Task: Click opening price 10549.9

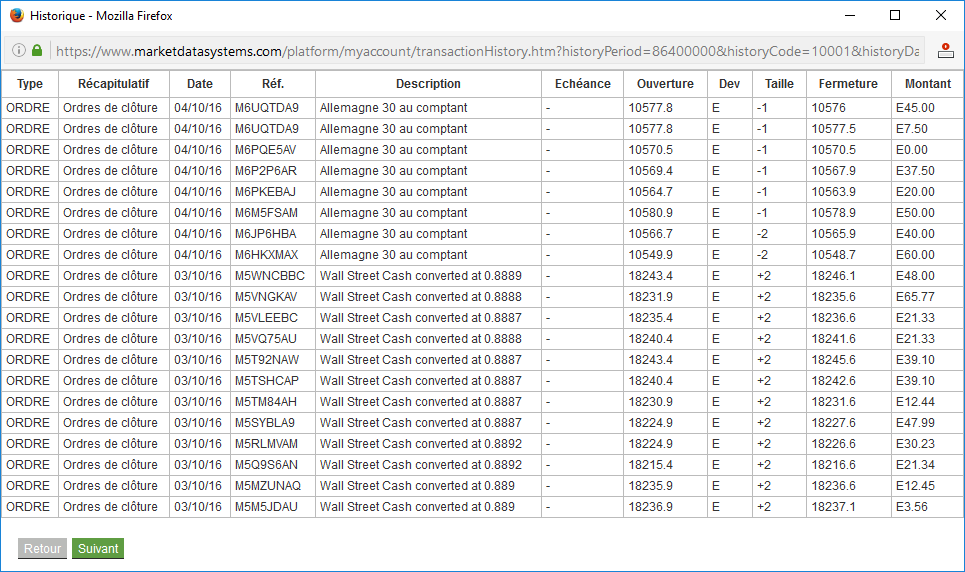Action: [x=651, y=254]
